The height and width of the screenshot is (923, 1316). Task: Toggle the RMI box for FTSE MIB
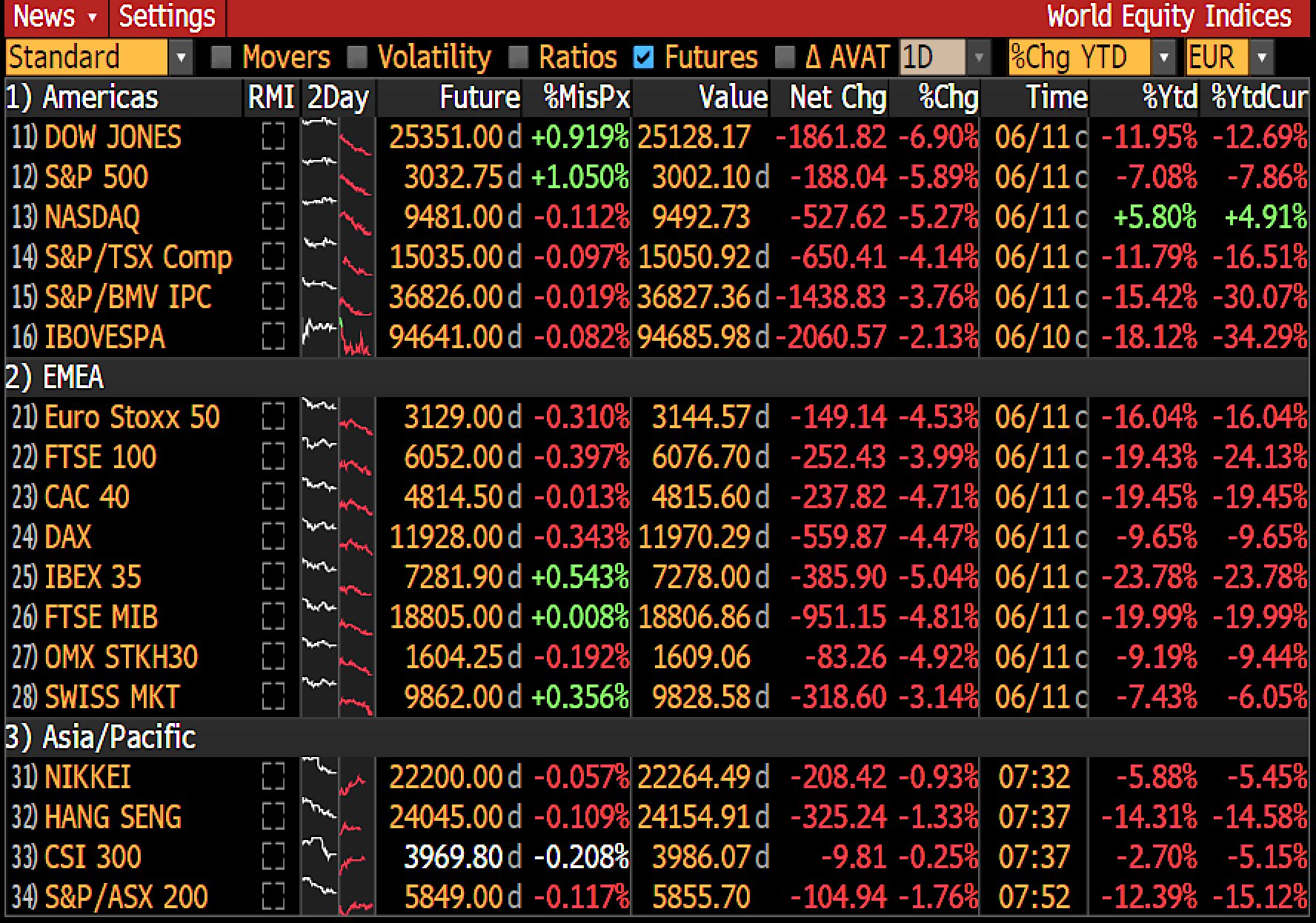click(x=273, y=617)
